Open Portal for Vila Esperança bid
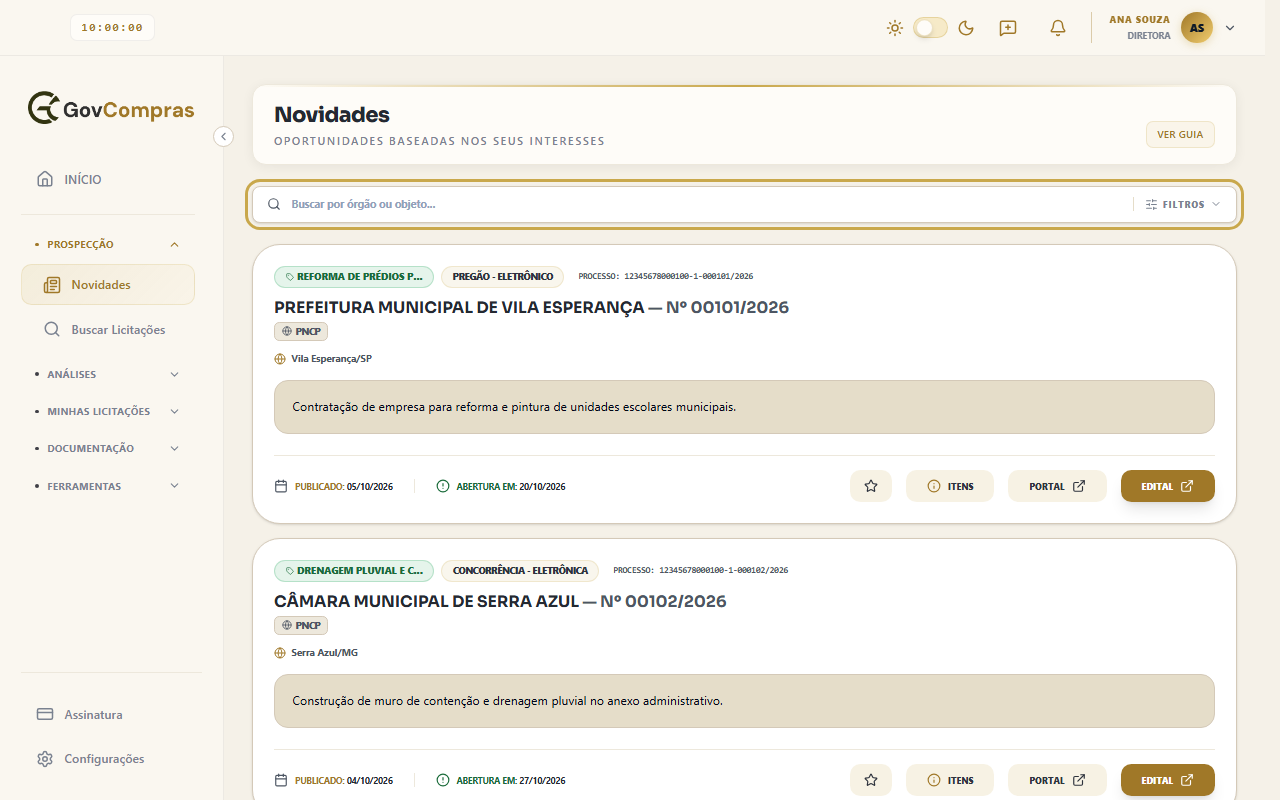Image resolution: width=1280 pixels, height=800 pixels. click(1057, 486)
